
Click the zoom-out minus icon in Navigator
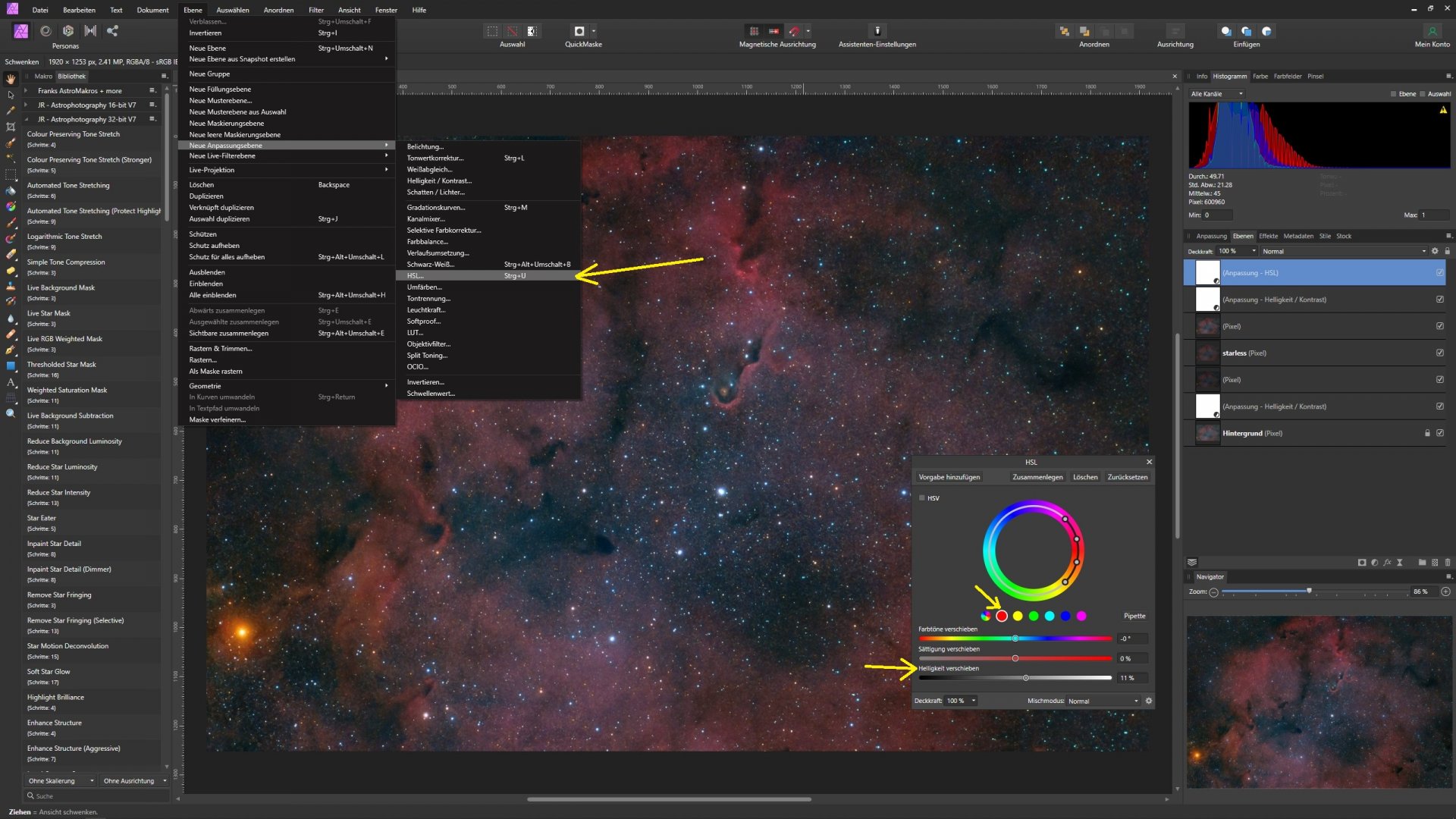pyautogui.click(x=1213, y=591)
